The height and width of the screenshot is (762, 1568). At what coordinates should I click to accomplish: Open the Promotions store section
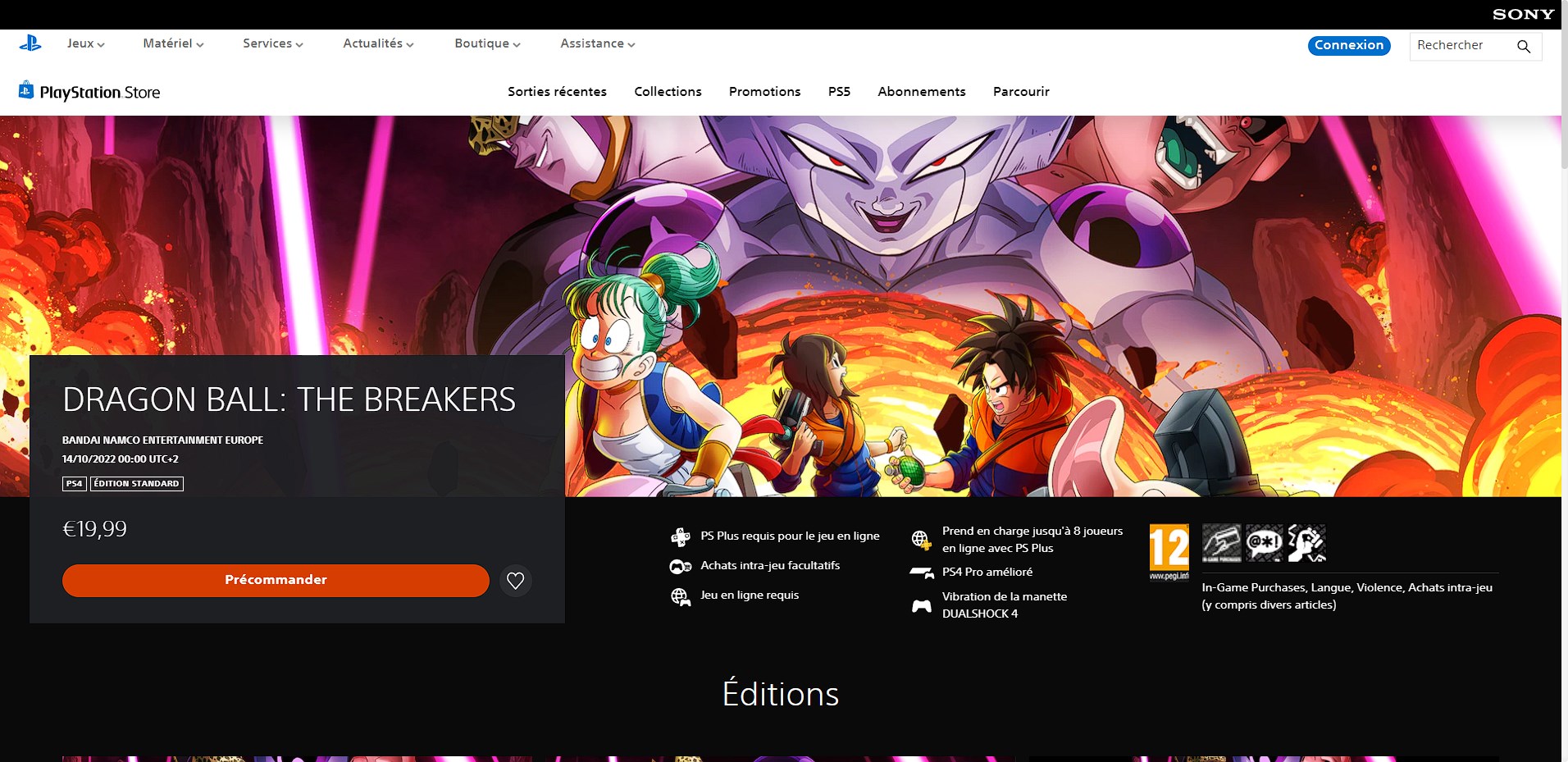pyautogui.click(x=764, y=92)
